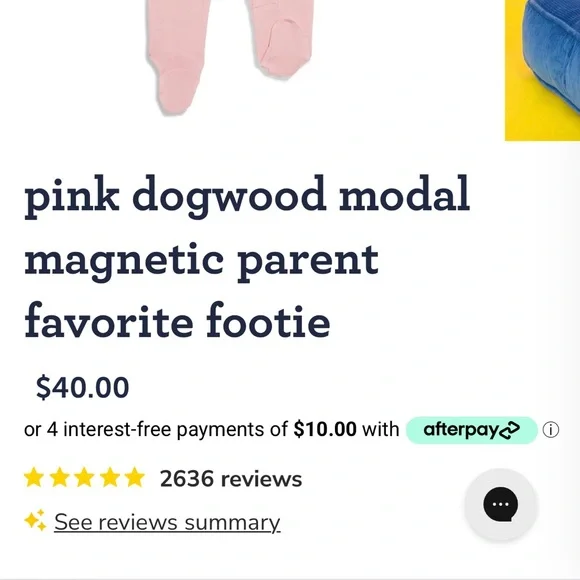Click the $10.00 installment amount
This screenshot has height=580, width=580.
[325, 429]
